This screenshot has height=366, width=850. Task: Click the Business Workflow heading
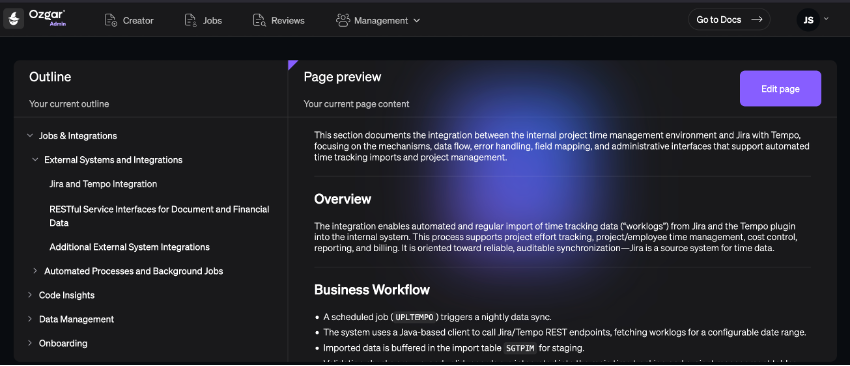point(372,290)
